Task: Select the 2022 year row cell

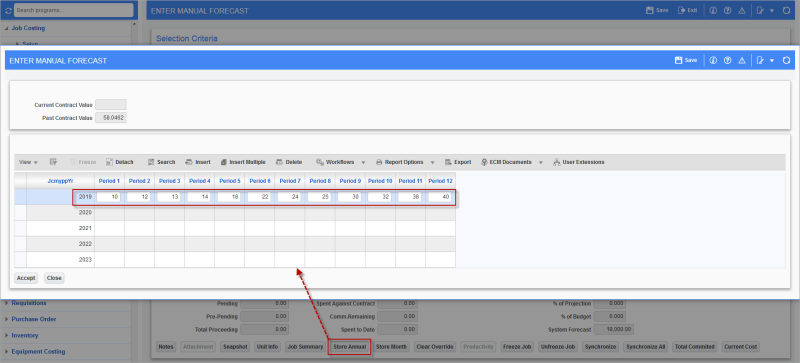Action: (60, 244)
